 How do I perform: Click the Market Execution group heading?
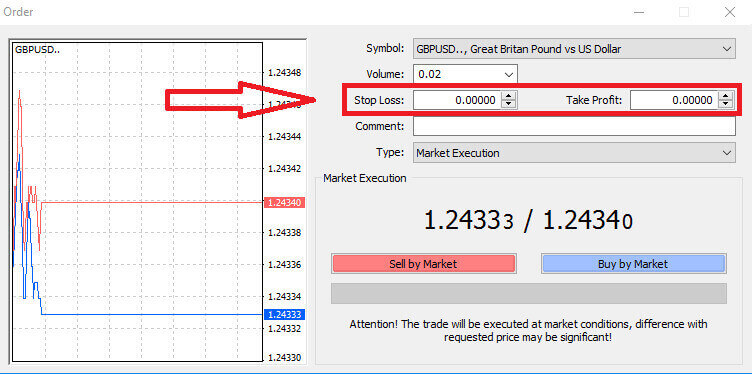[364, 178]
